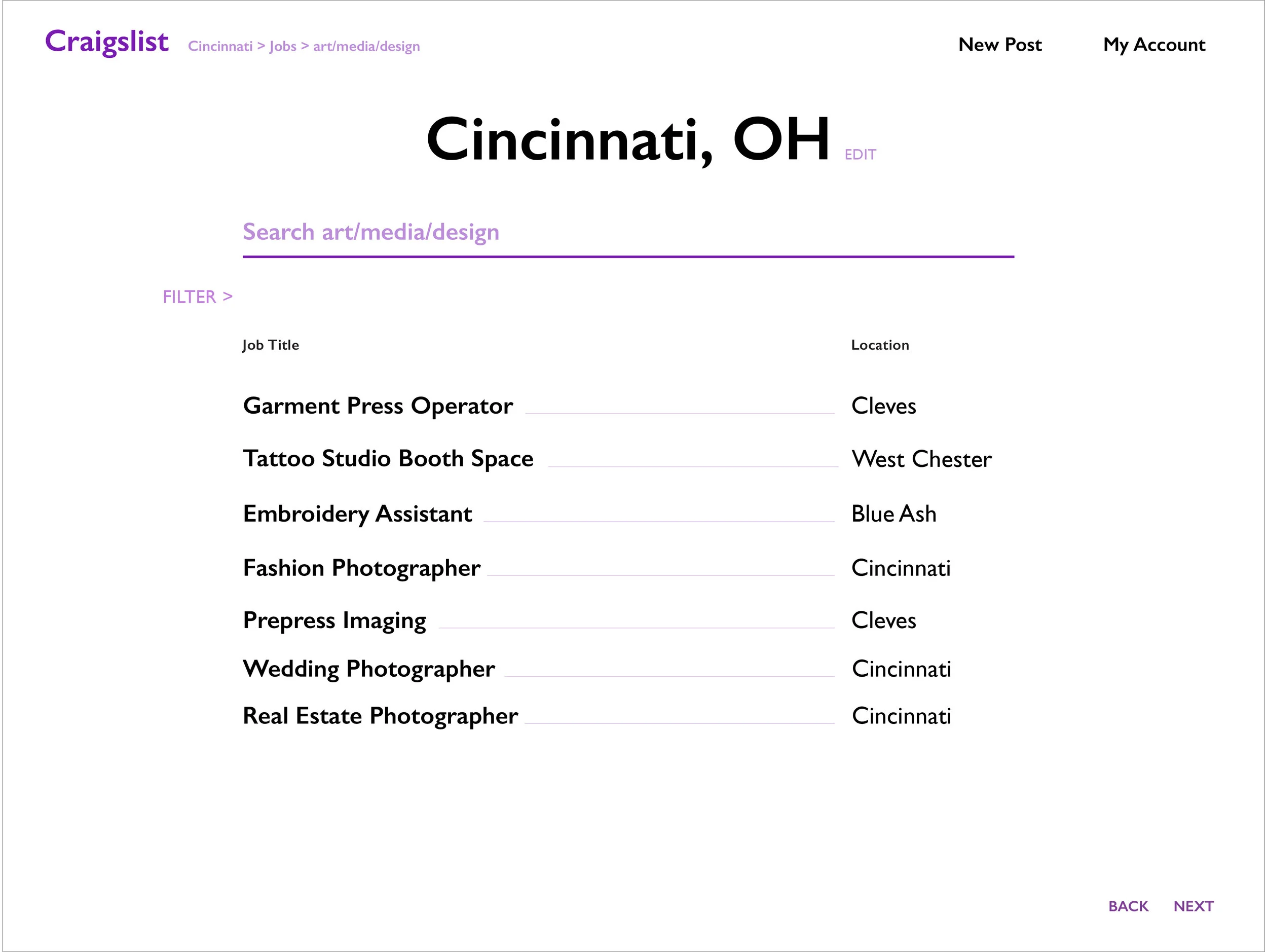This screenshot has height=952, width=1267.
Task: Sort by Location column header
Action: [880, 345]
